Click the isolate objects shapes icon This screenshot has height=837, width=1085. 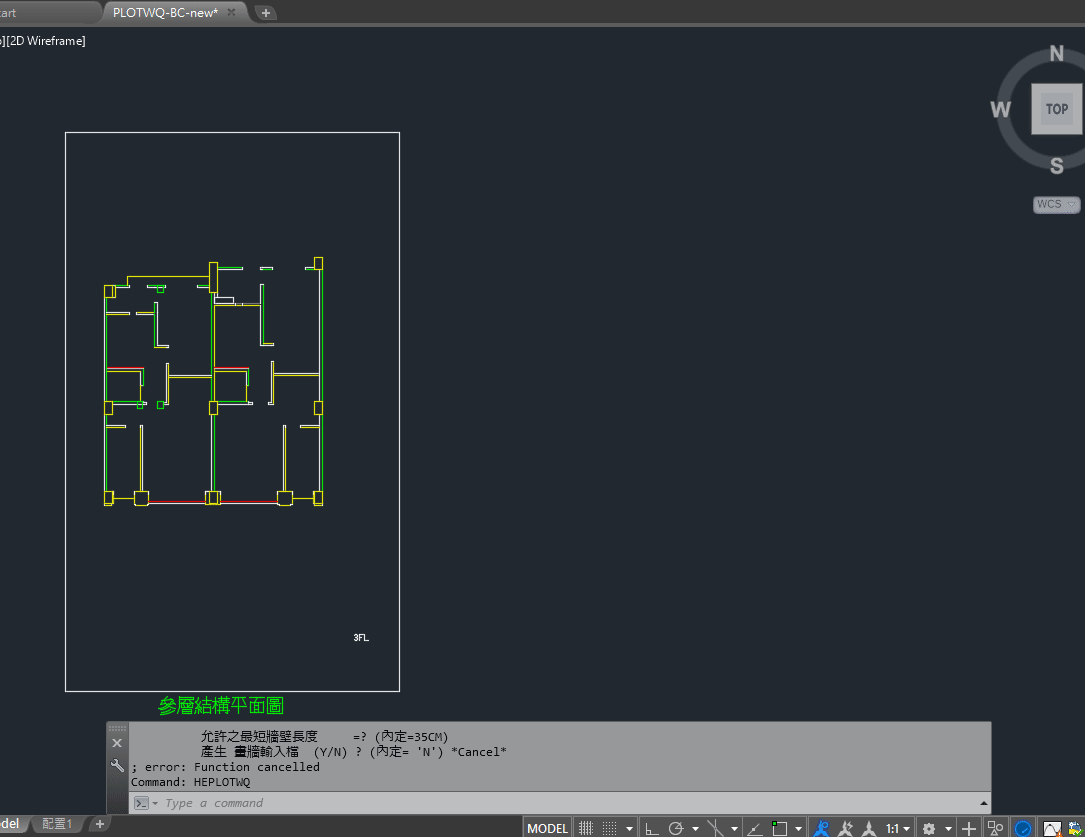[995, 828]
